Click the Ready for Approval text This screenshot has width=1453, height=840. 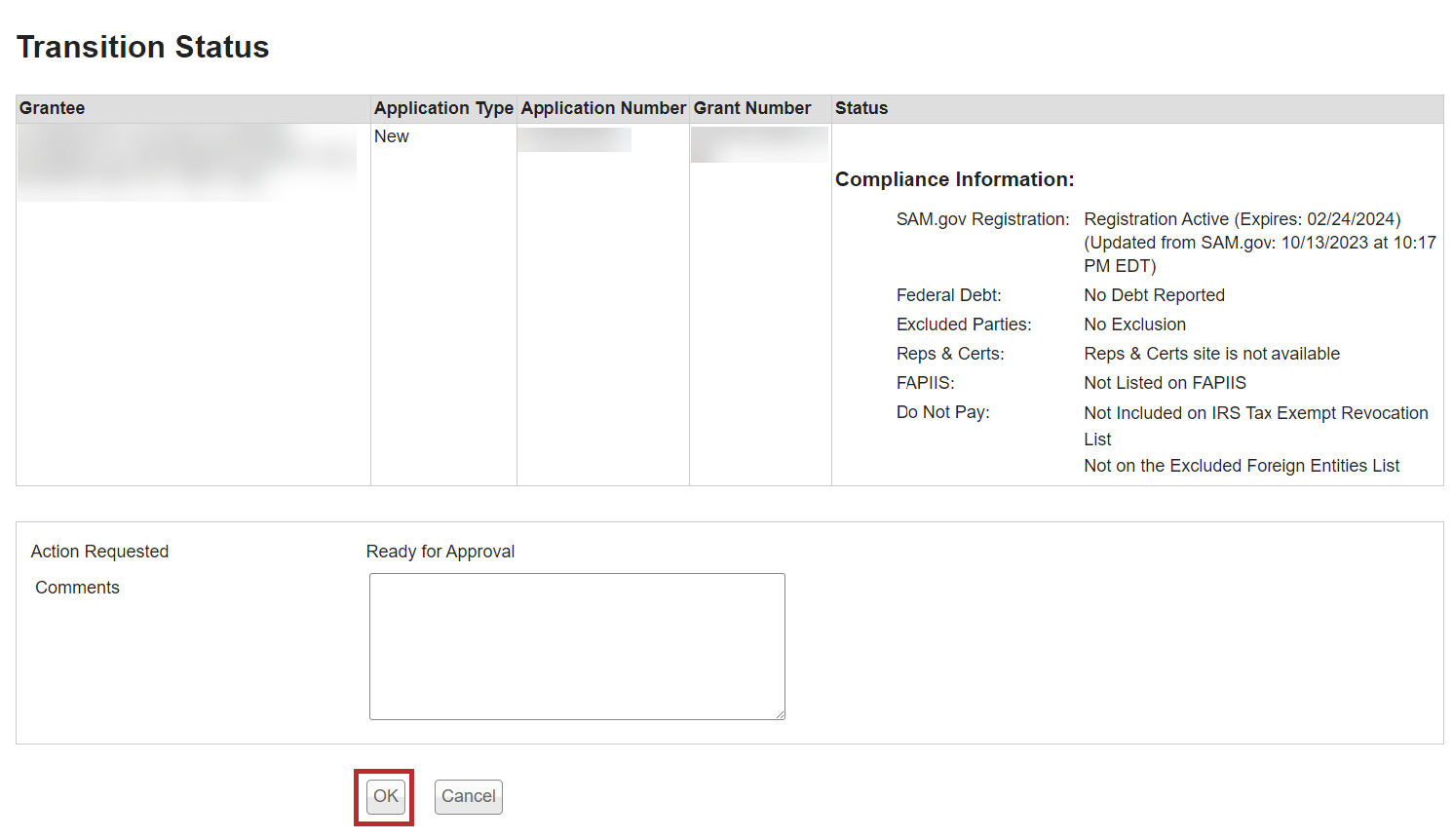[x=440, y=552]
